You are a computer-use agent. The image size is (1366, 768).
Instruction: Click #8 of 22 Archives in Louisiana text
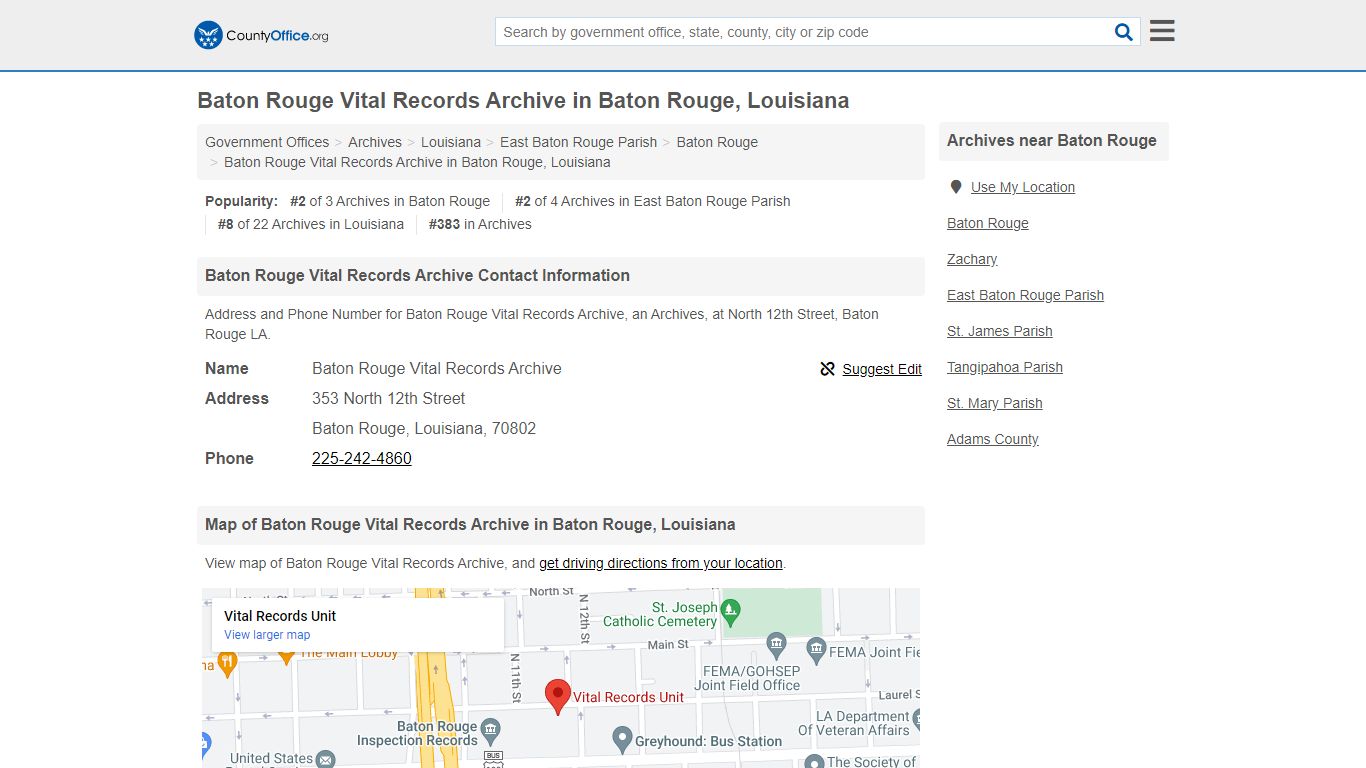(311, 224)
